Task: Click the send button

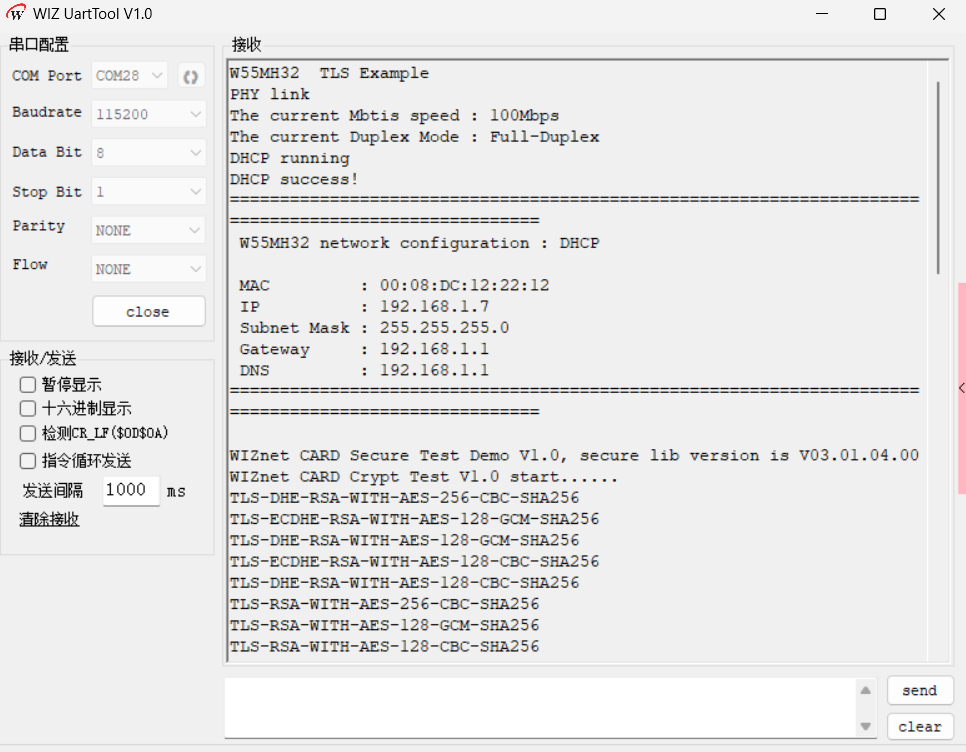Action: [920, 690]
